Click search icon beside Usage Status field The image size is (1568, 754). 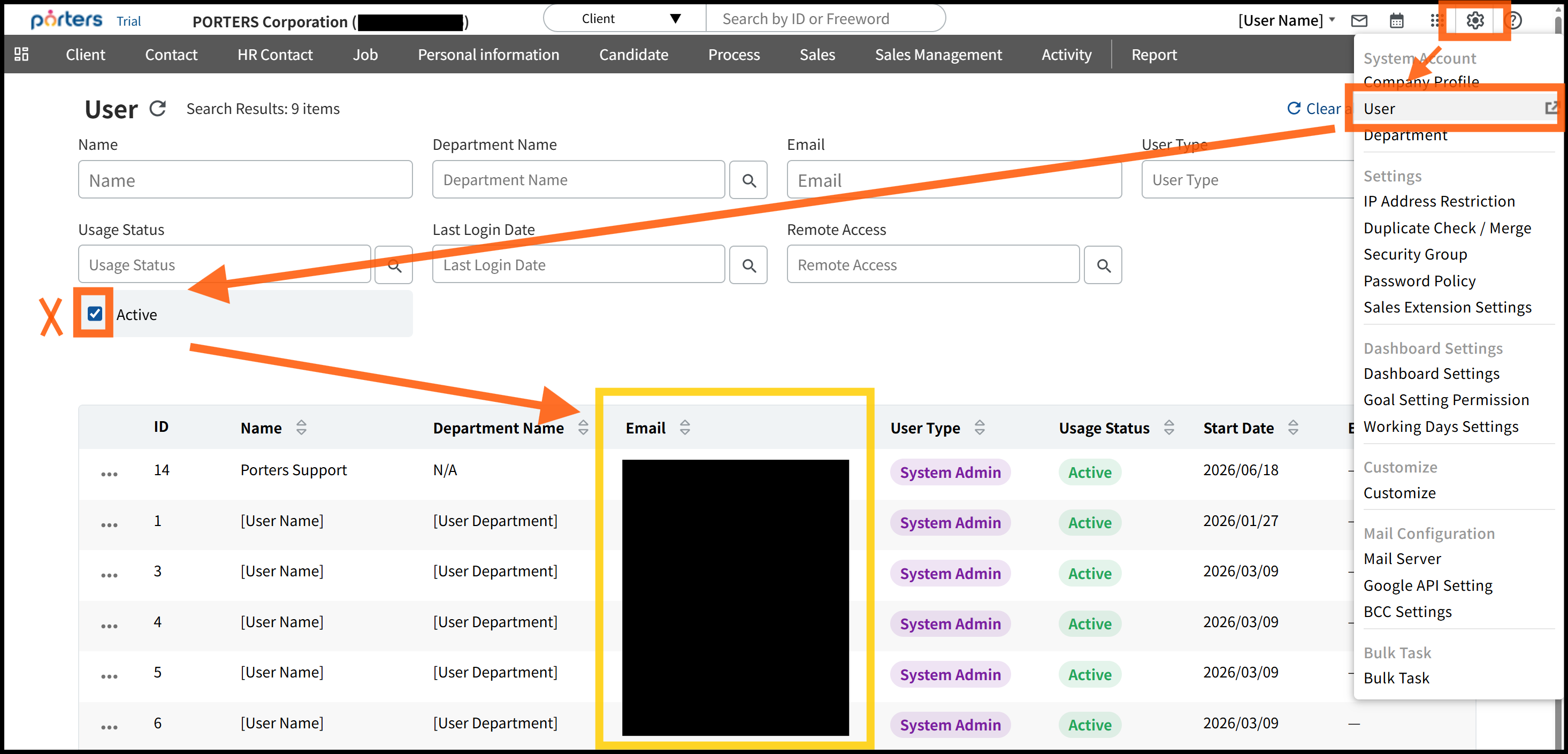(x=394, y=265)
